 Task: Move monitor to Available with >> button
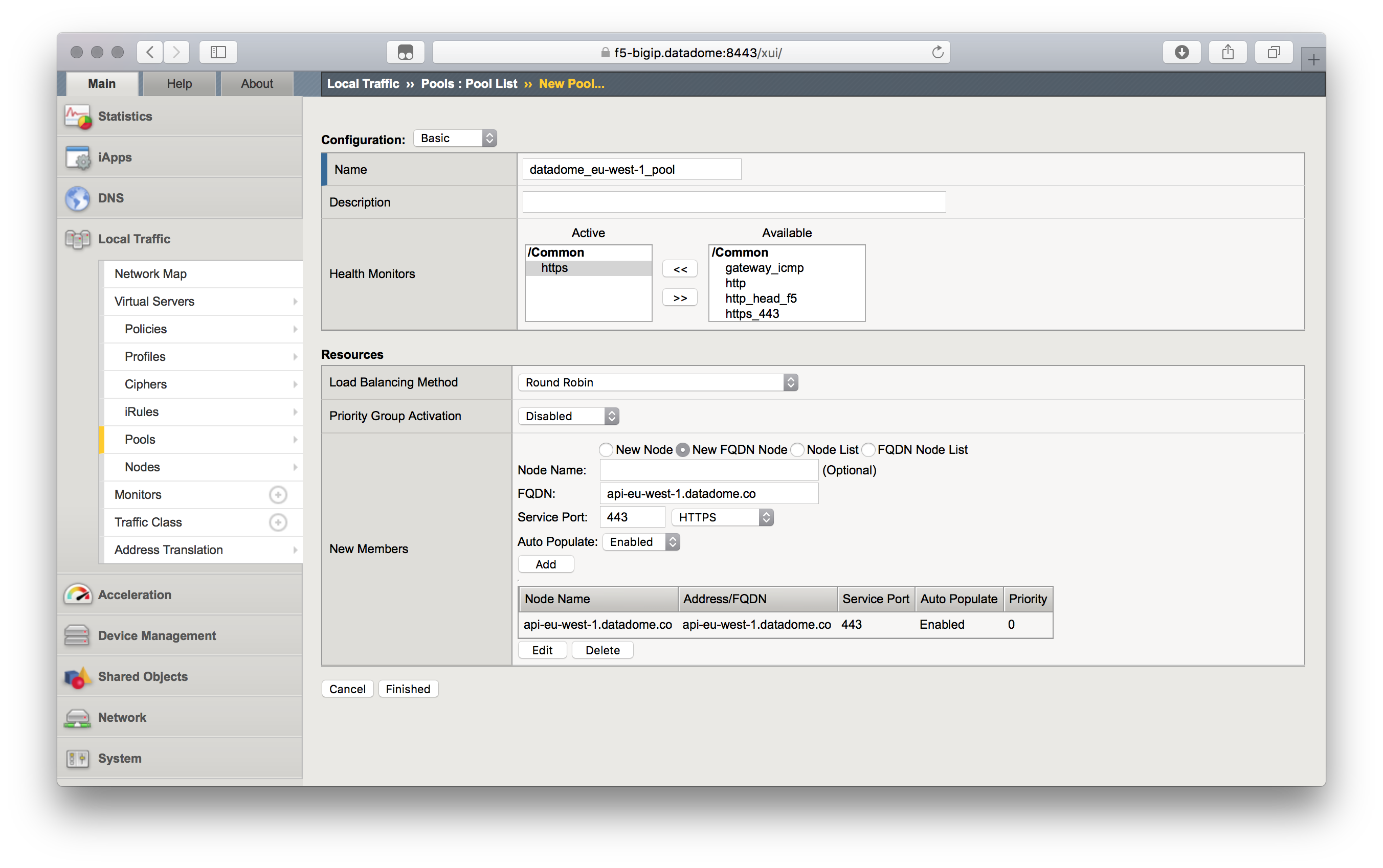[680, 298]
